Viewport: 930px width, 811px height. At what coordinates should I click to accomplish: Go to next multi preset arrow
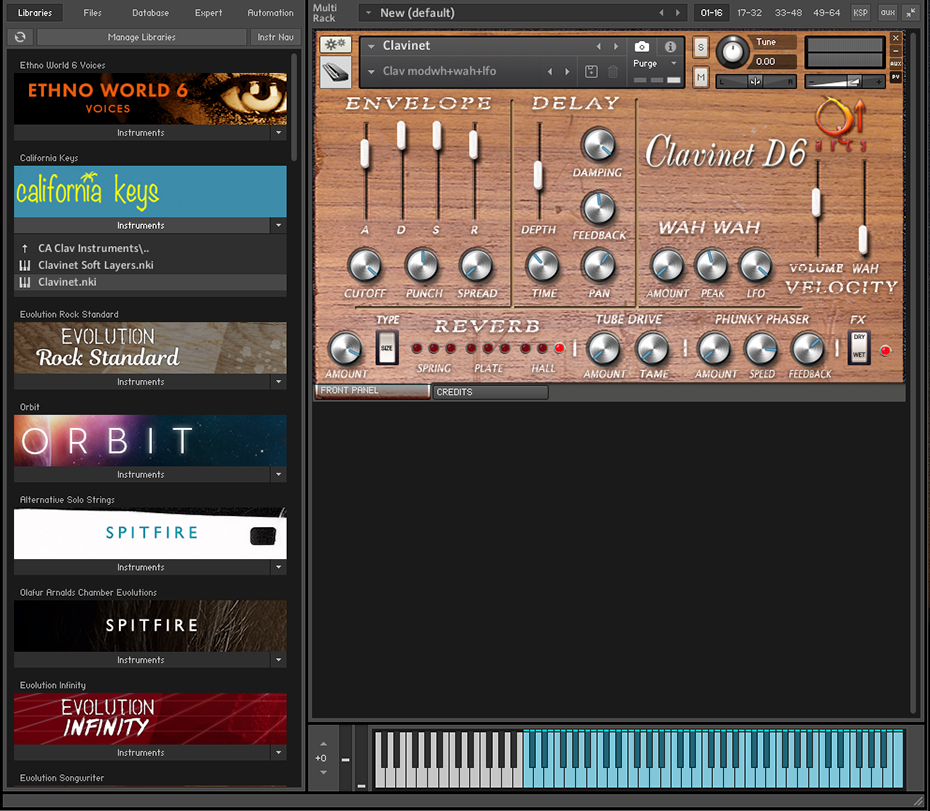tap(677, 12)
